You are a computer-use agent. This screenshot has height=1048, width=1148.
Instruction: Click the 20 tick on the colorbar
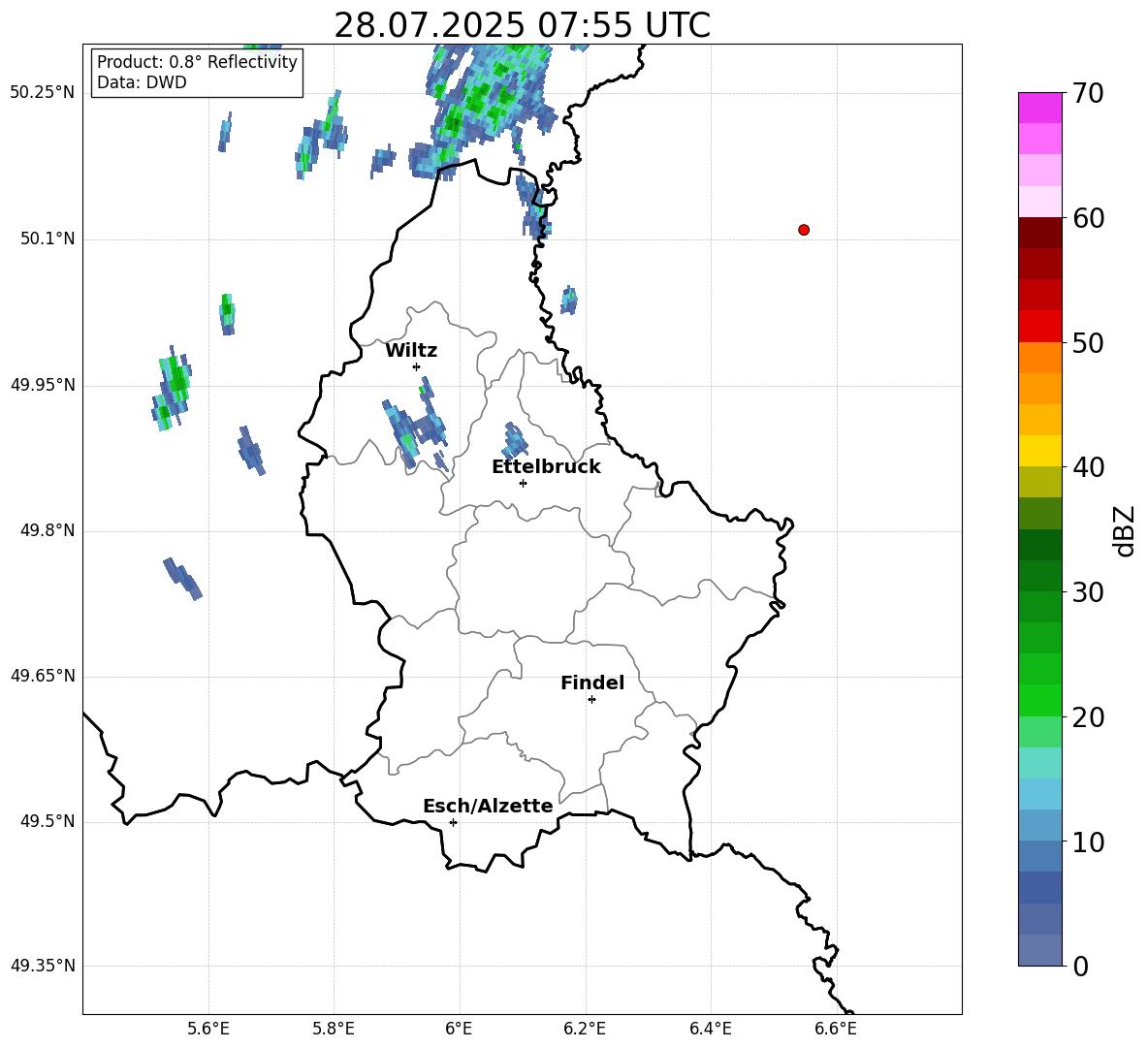click(1088, 717)
